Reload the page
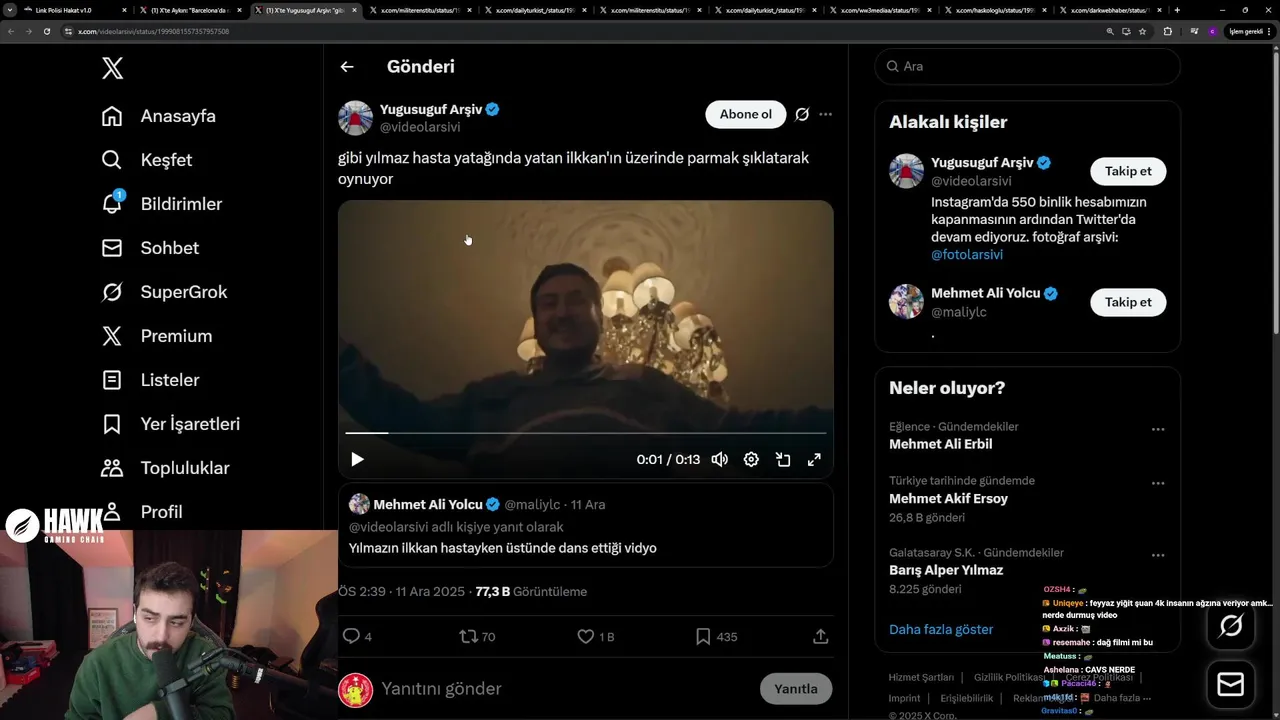This screenshot has height=720, width=1280. (x=46, y=31)
